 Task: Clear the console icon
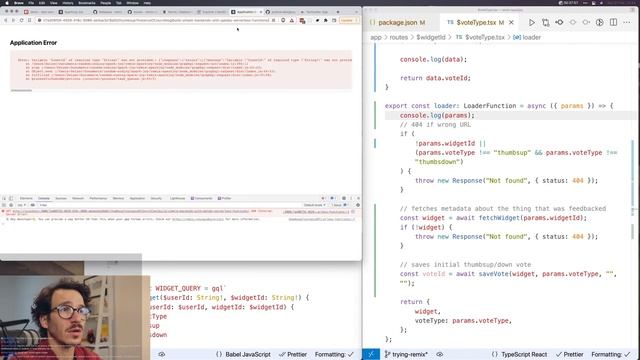tap(11, 205)
